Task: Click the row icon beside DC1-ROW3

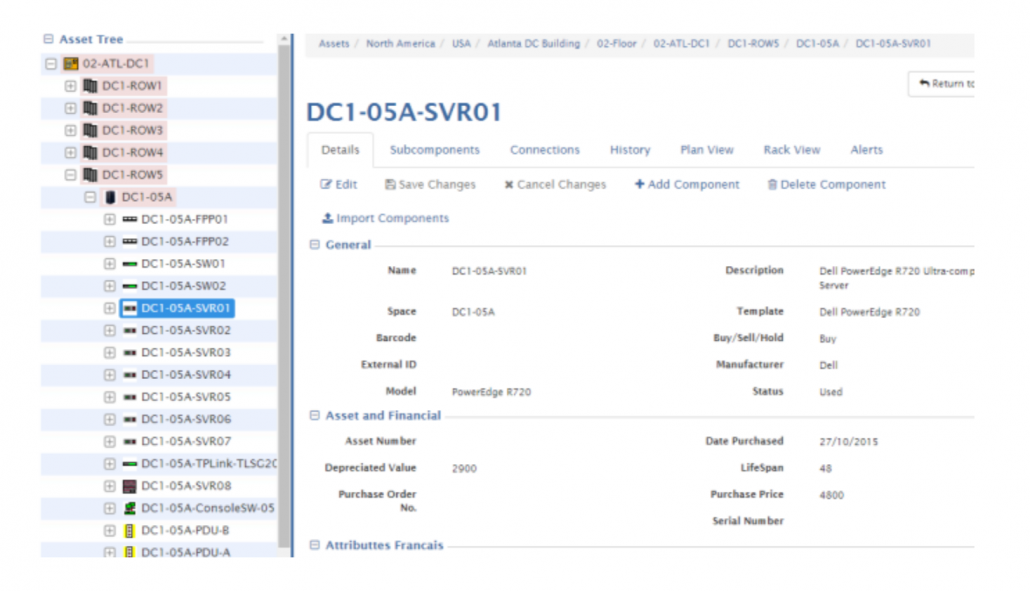Action: (90, 131)
